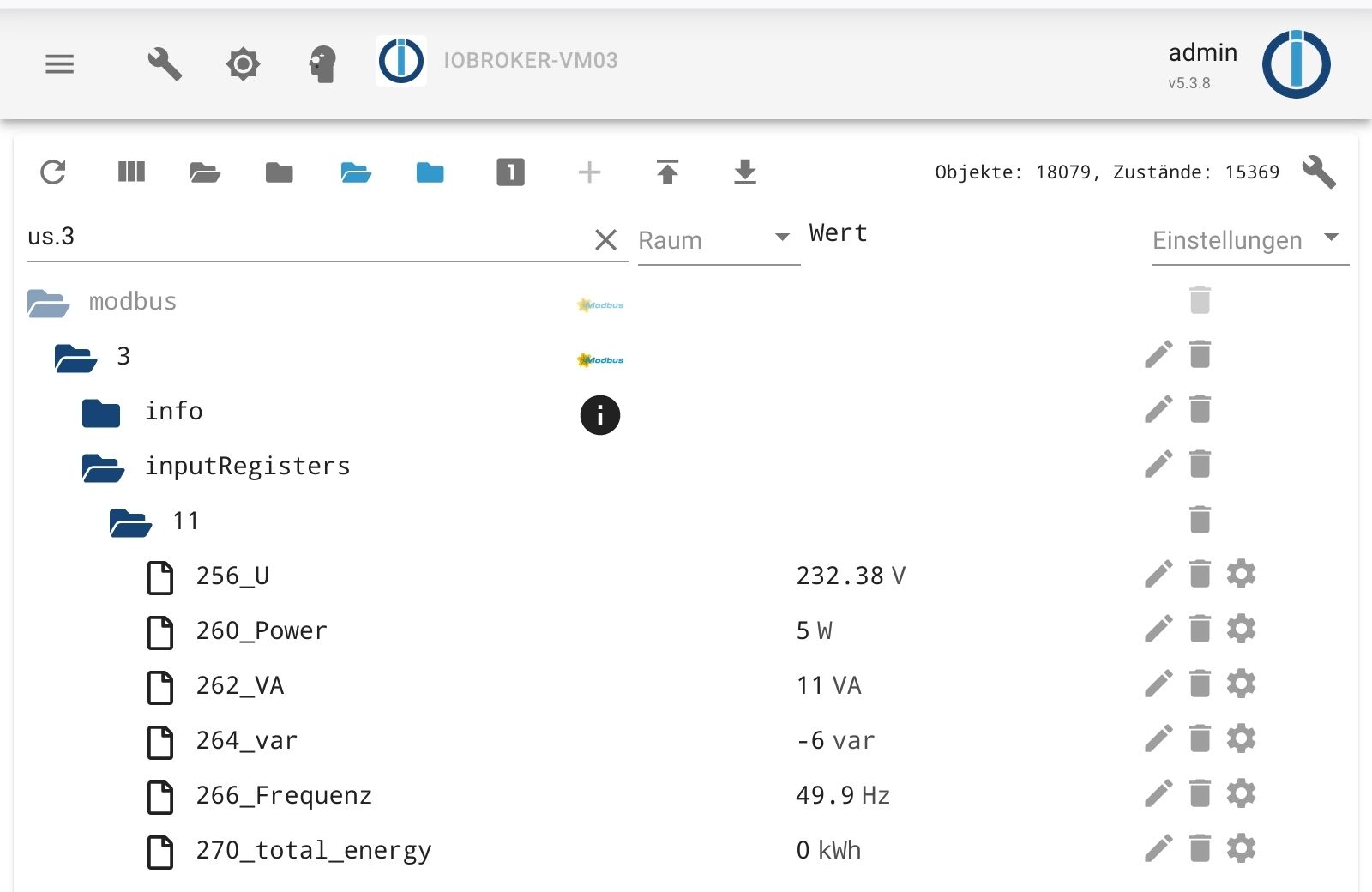Clear the us.3 filter text
Image resolution: width=1372 pixels, height=892 pixels.
click(x=605, y=240)
